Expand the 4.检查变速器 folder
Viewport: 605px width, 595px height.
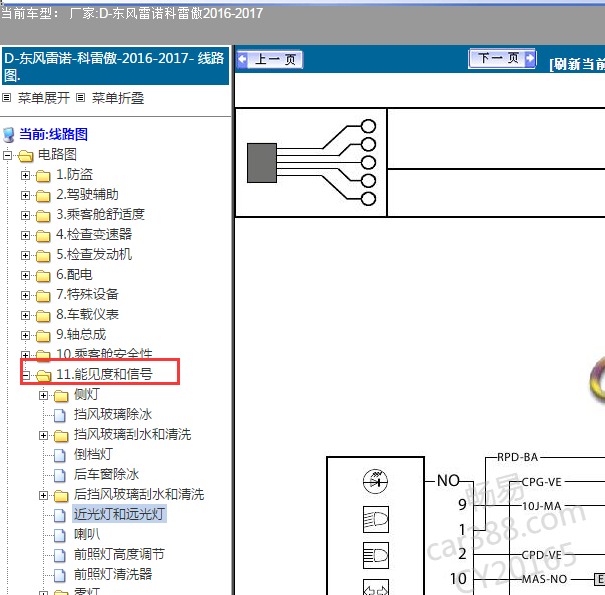pos(25,235)
